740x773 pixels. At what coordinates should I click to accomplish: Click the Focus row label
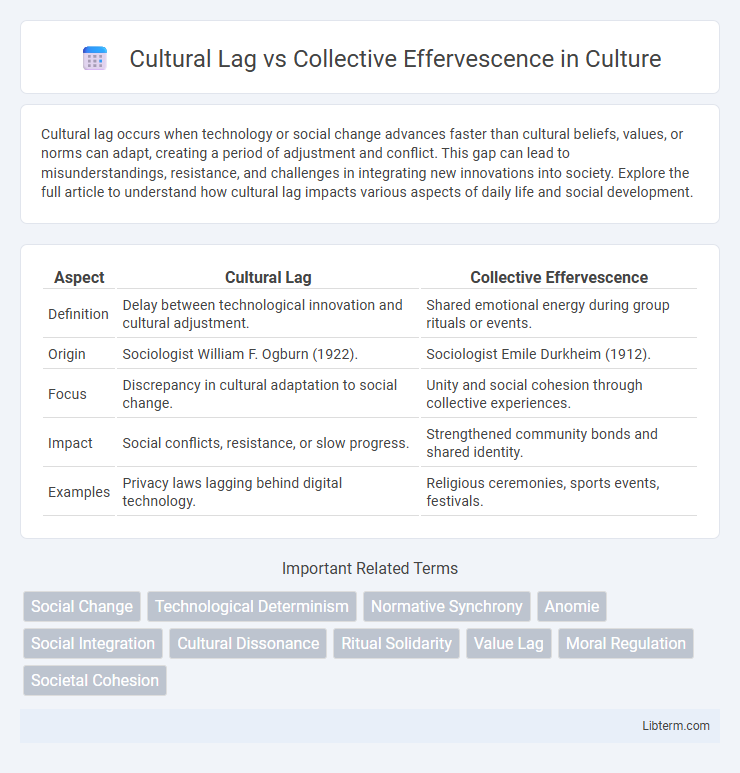tap(79, 394)
